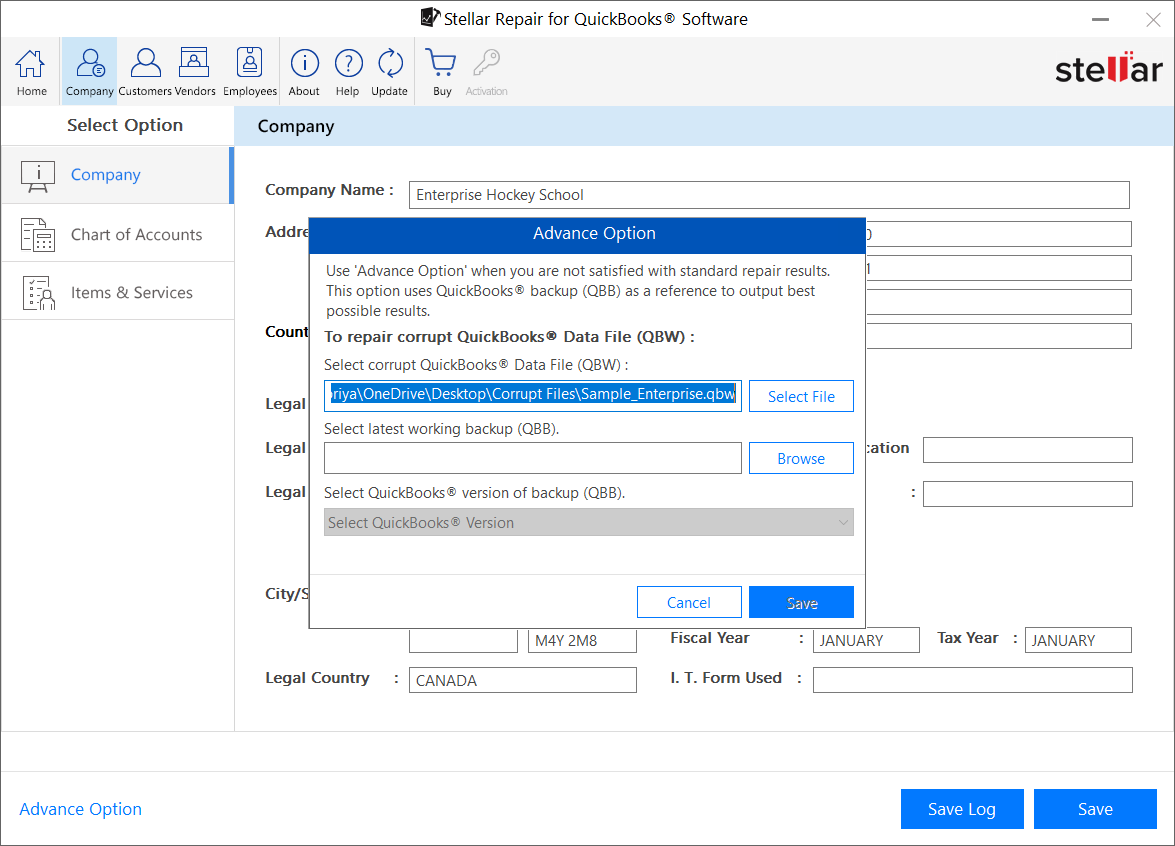Click the corrupt QBW file path field
The width and height of the screenshot is (1175, 846).
[x=533, y=396]
